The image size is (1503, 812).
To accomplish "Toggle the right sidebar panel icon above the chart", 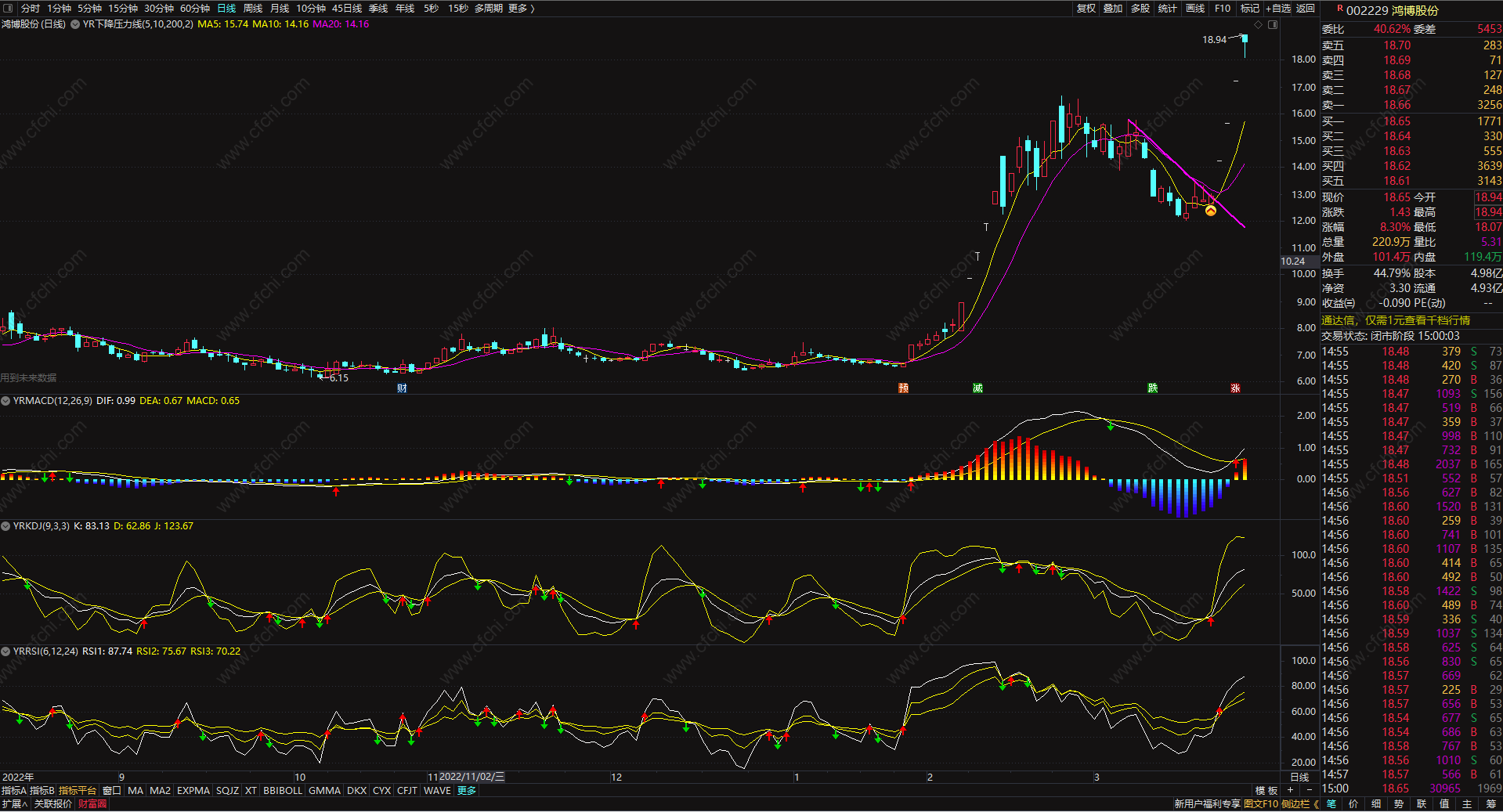I will click(x=1273, y=25).
